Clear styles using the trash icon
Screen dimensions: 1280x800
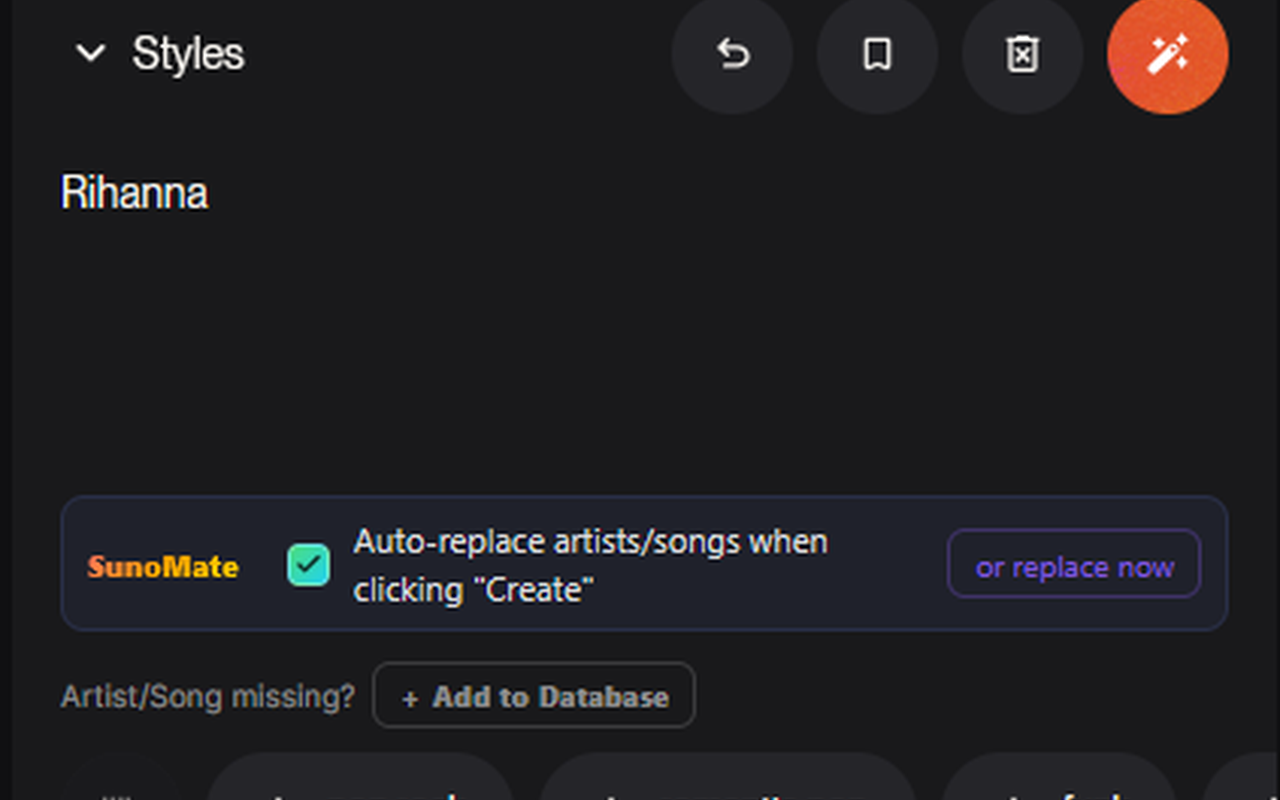tap(1022, 54)
